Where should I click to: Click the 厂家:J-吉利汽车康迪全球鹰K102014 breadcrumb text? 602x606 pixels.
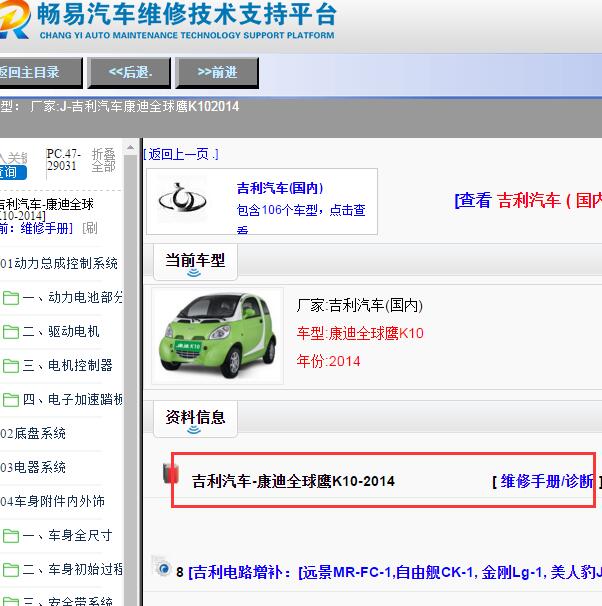(x=134, y=106)
